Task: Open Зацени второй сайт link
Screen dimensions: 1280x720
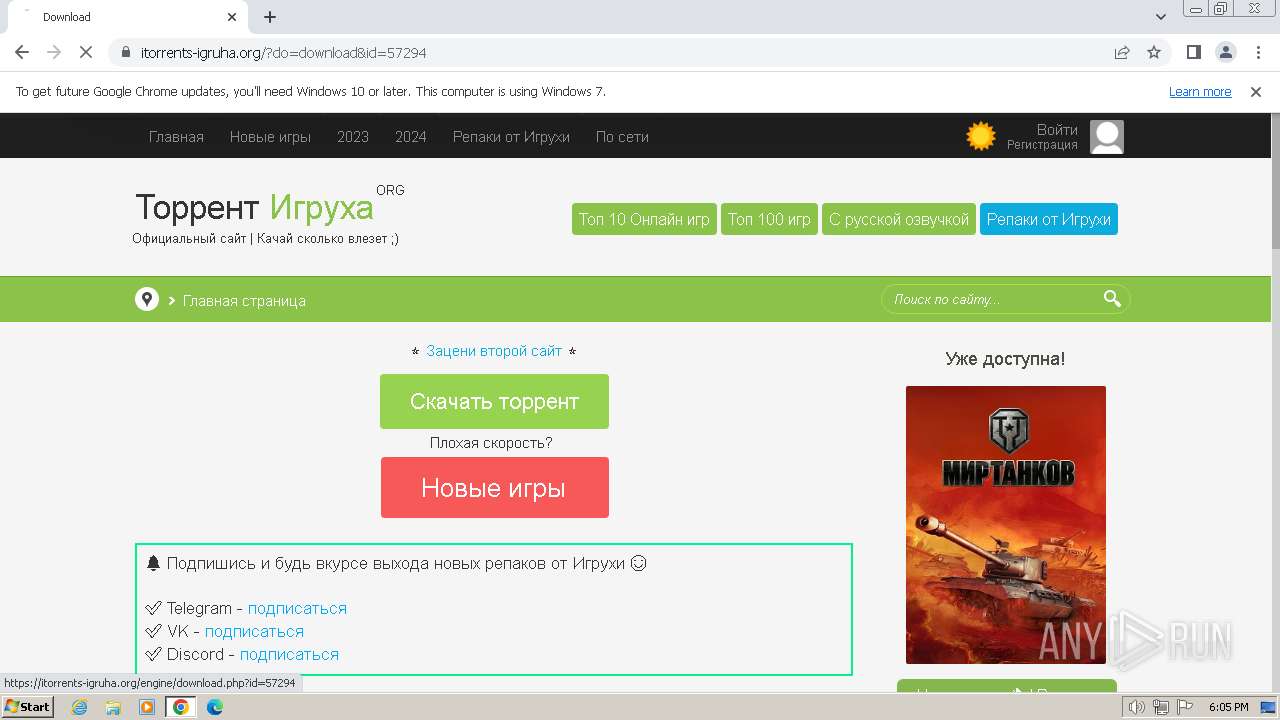Action: click(x=494, y=351)
